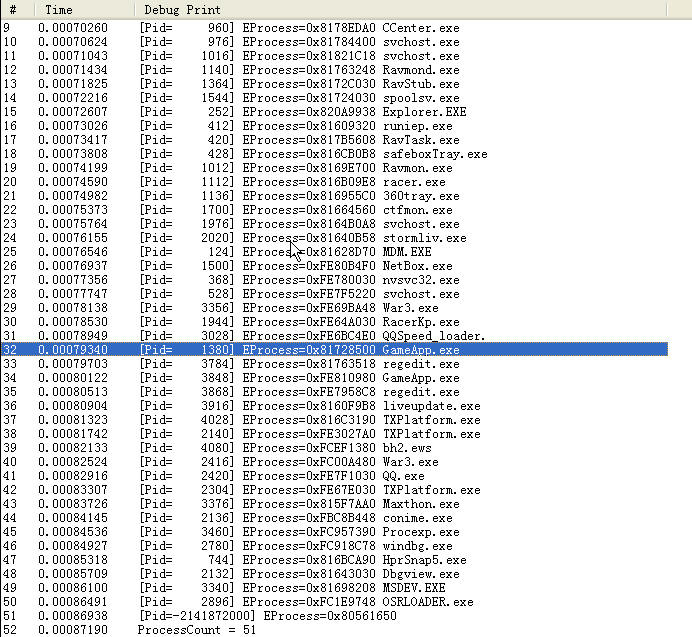
Task: Select the liveupdate.exe row
Action: click(335, 406)
